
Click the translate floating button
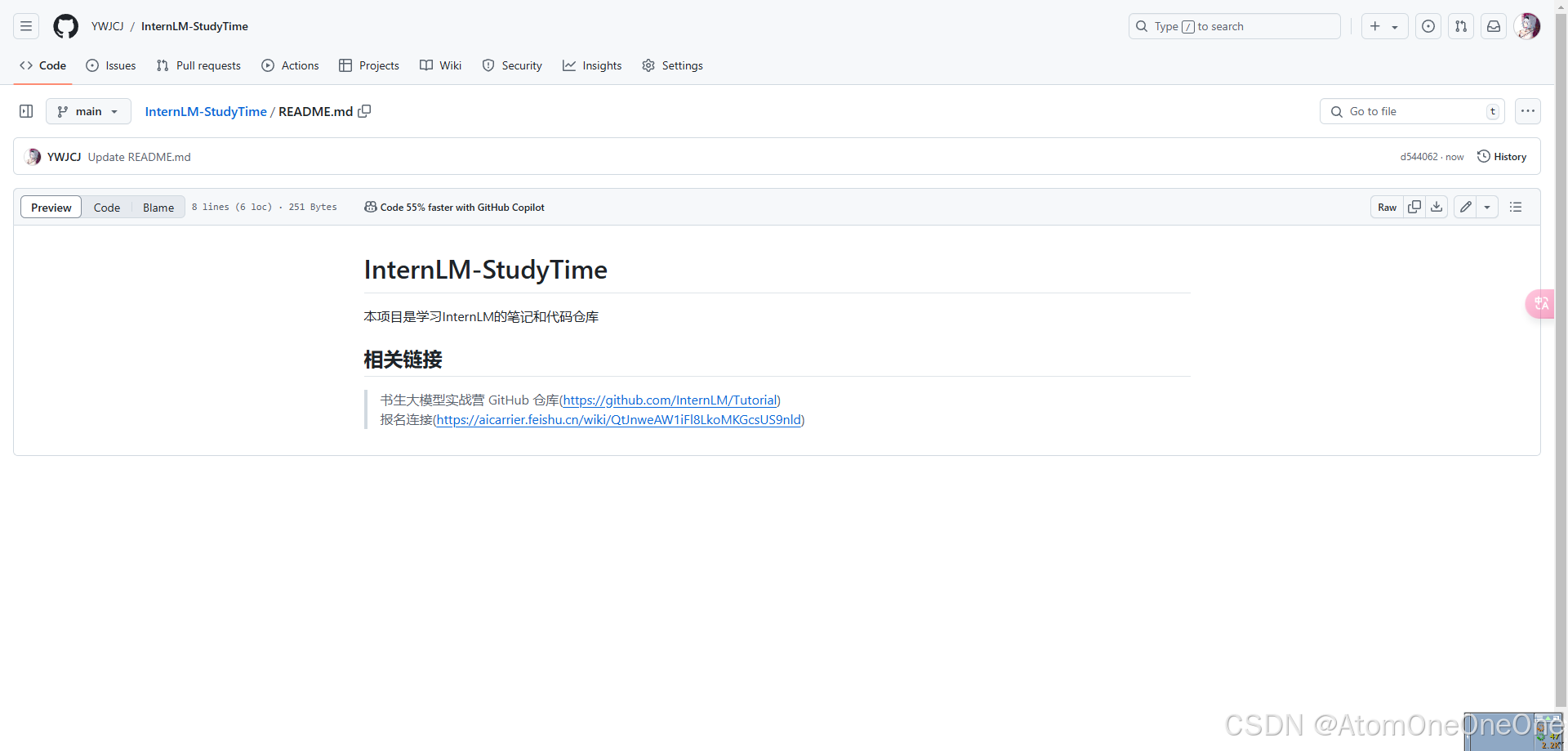click(x=1540, y=304)
